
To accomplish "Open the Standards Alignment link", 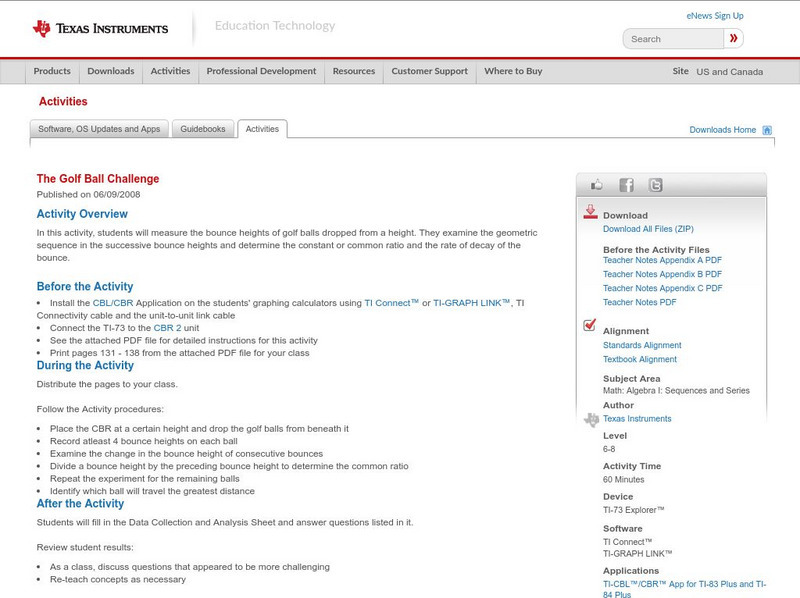I will 642,345.
